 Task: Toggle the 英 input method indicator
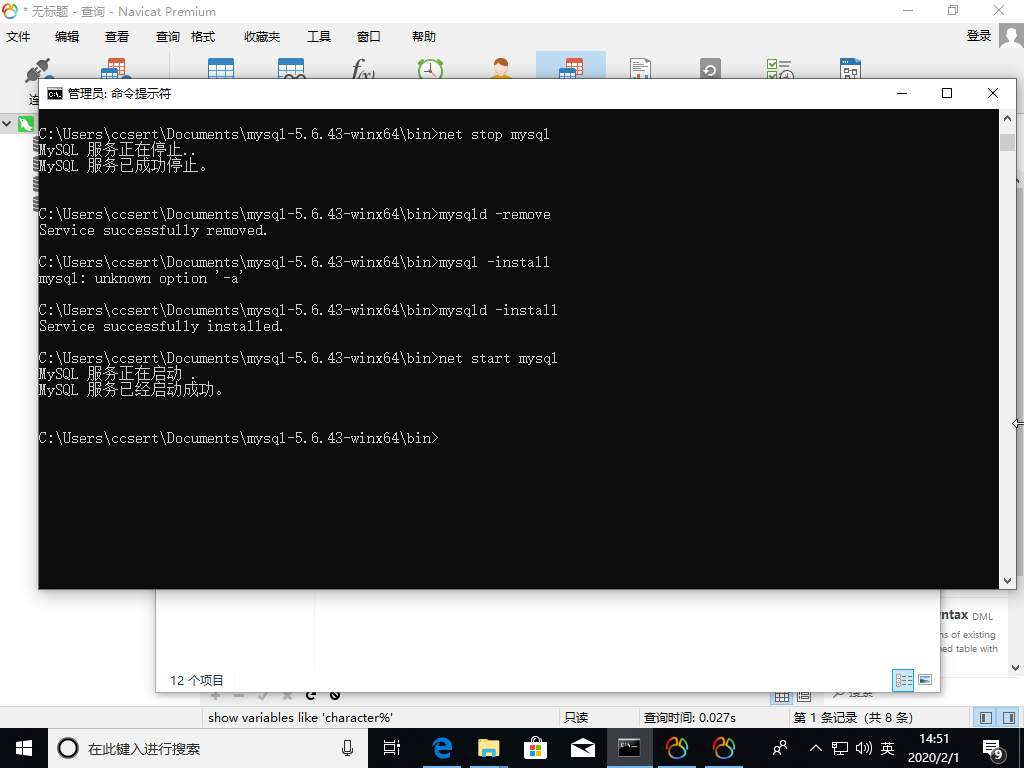pyautogui.click(x=887, y=748)
